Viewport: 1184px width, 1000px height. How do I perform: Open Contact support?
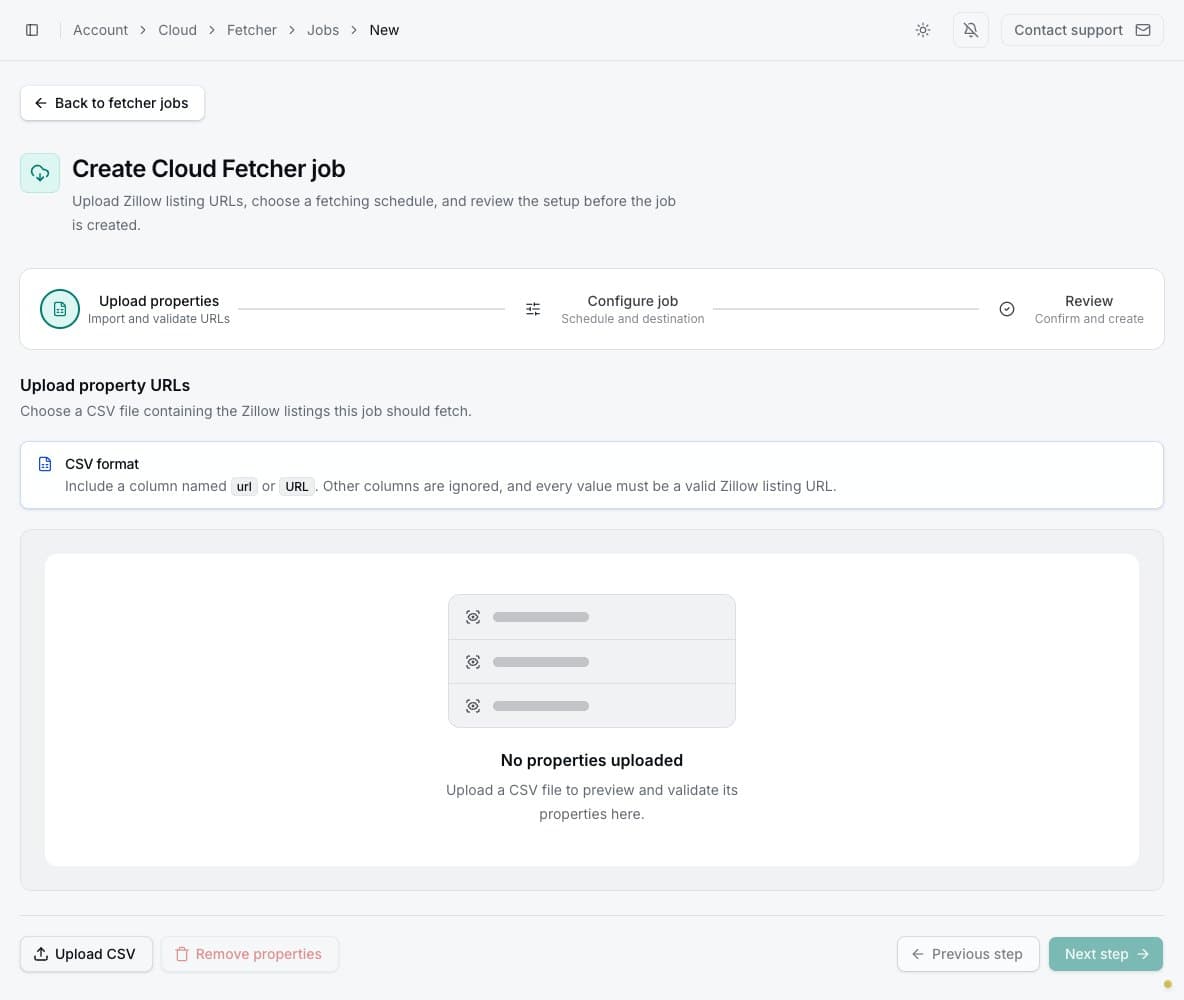1081,30
